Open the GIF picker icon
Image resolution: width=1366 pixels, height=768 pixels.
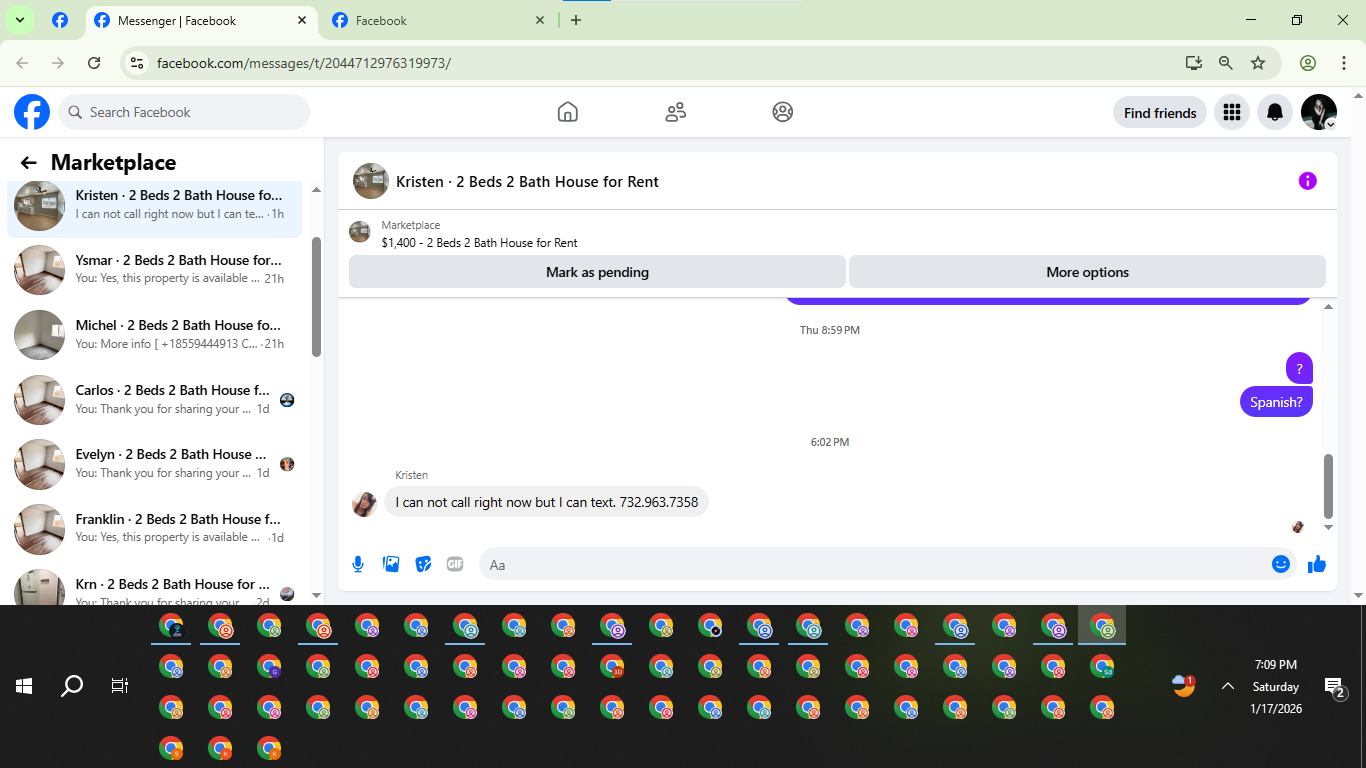(x=455, y=564)
